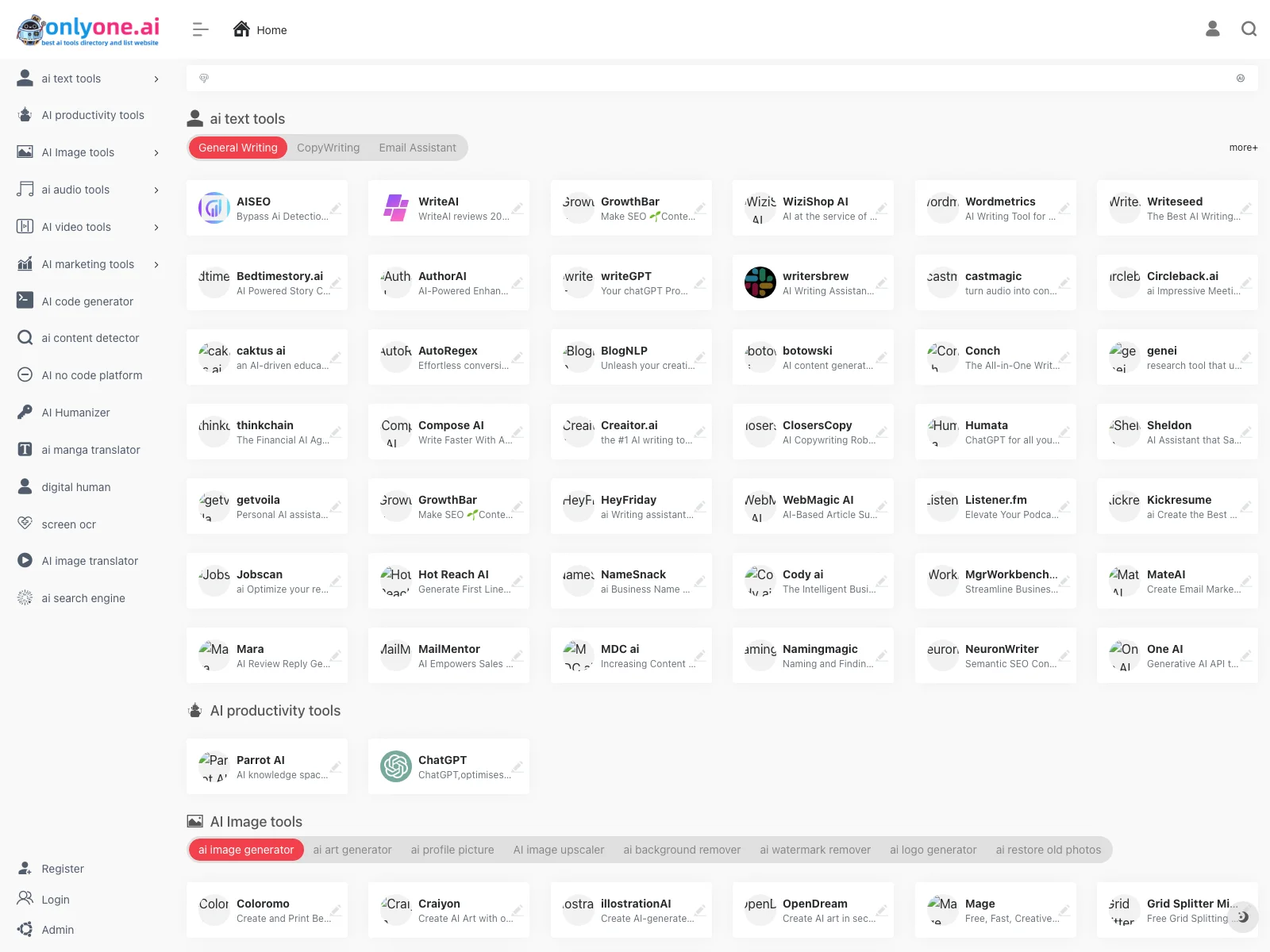Viewport: 1270px width, 952px height.
Task: Open the Parrot AI card
Action: [x=267, y=766]
